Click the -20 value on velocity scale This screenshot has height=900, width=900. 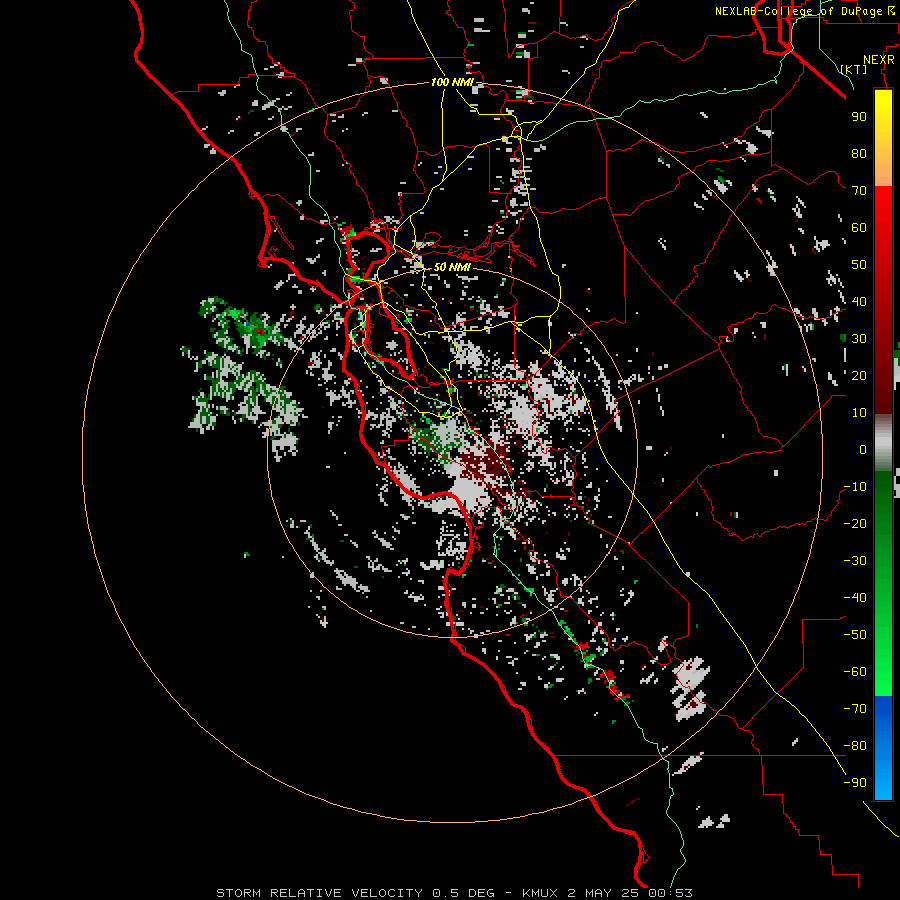[x=855, y=523]
